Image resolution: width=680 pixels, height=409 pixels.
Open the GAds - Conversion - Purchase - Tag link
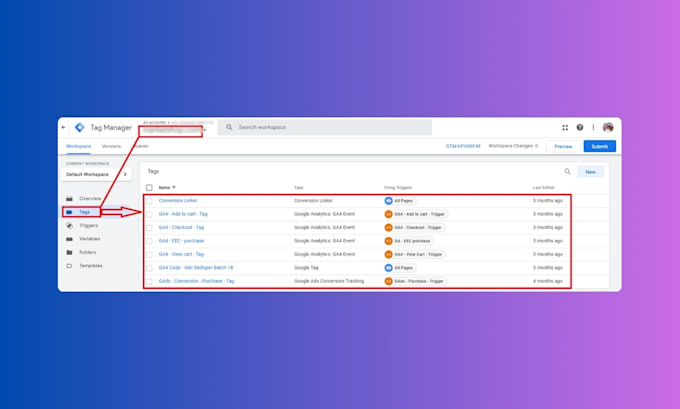pos(196,281)
